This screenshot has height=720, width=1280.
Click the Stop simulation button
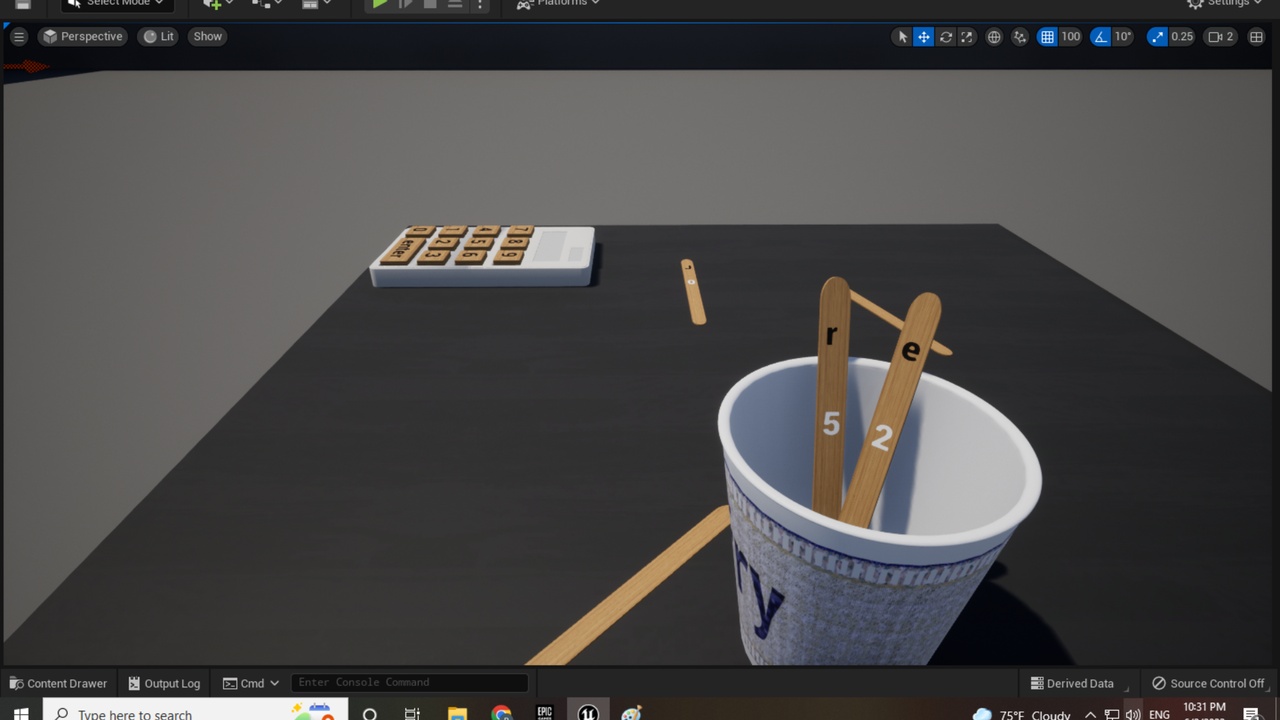[x=430, y=4]
